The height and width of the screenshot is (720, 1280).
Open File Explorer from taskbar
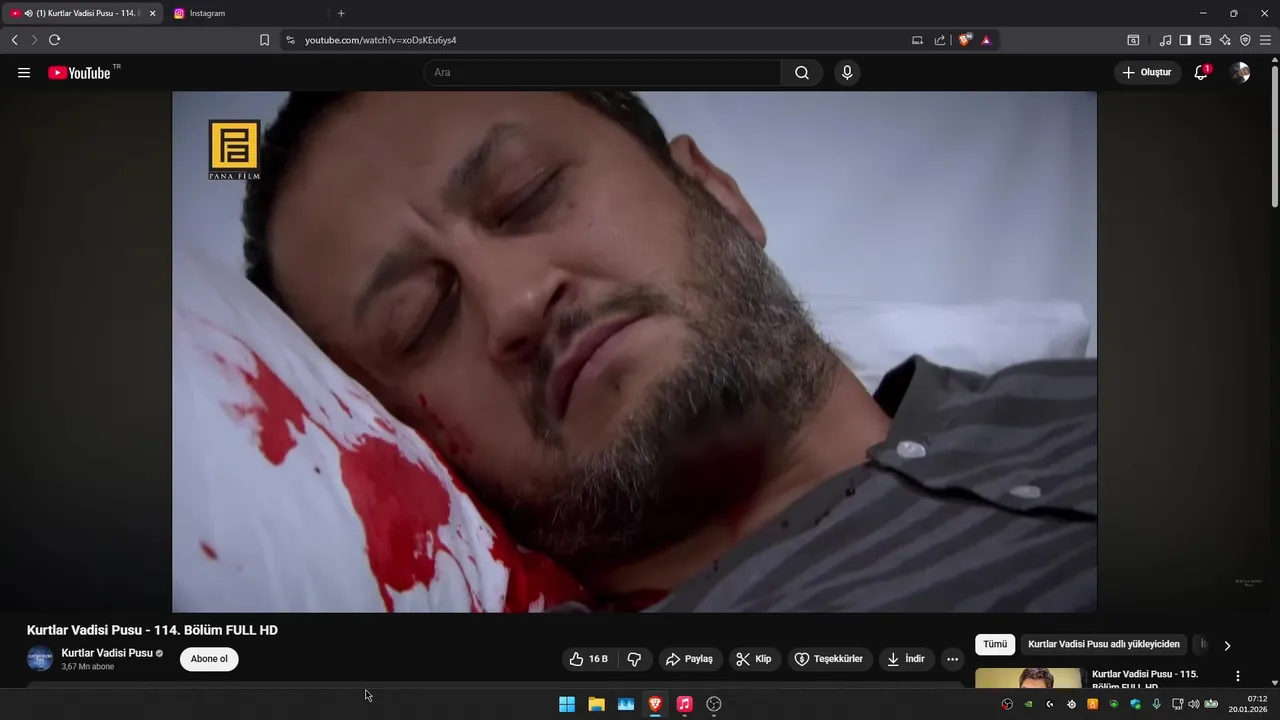pos(596,704)
